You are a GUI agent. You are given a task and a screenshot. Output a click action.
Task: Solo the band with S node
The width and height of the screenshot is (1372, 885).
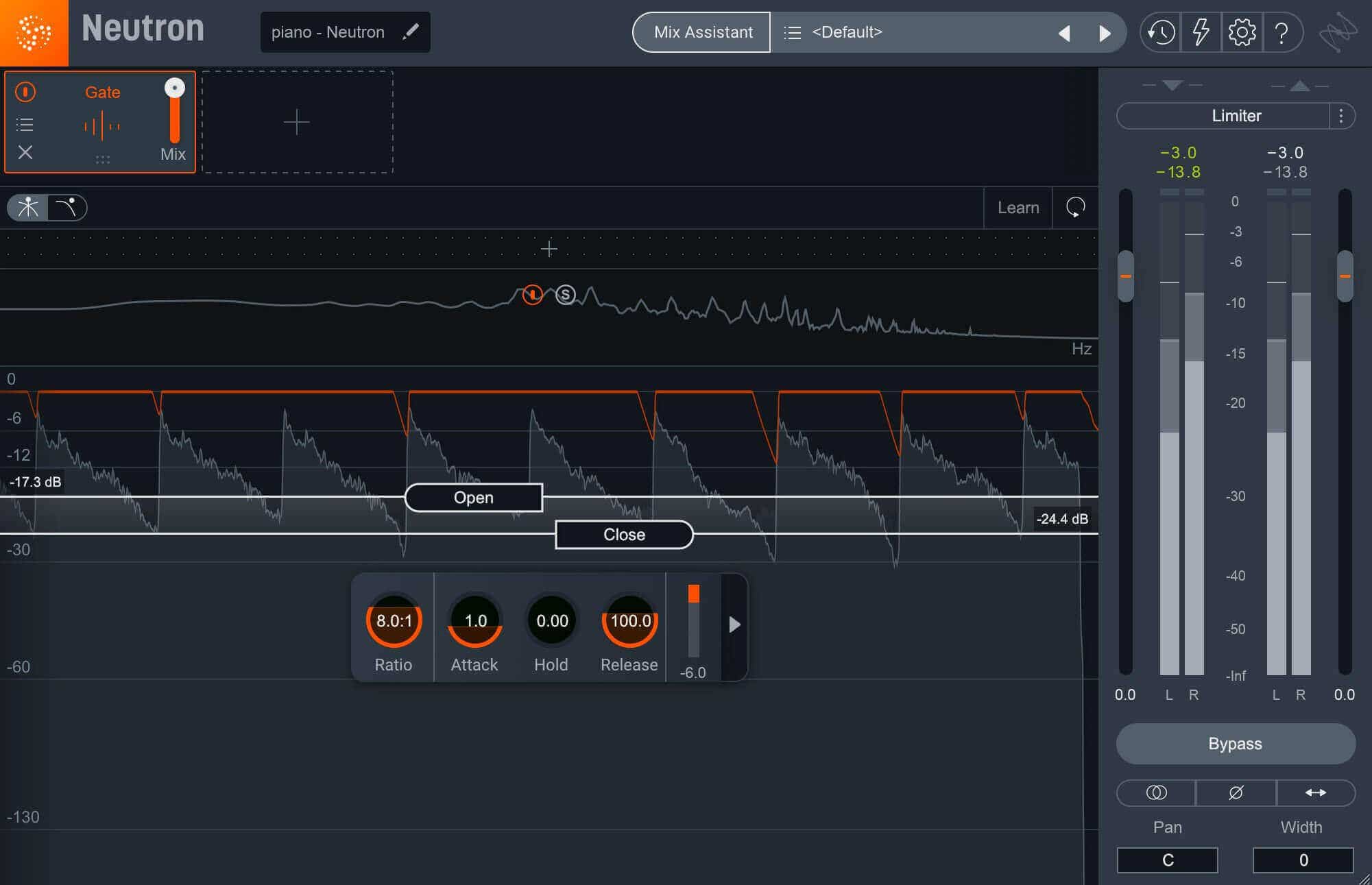[565, 295]
